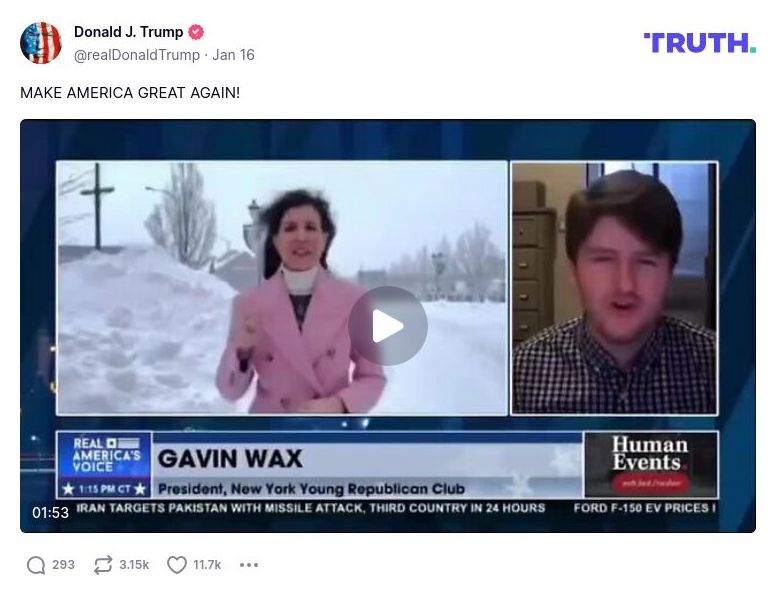
Task: Click the 3.15k ReTruths count
Action: (x=134, y=565)
